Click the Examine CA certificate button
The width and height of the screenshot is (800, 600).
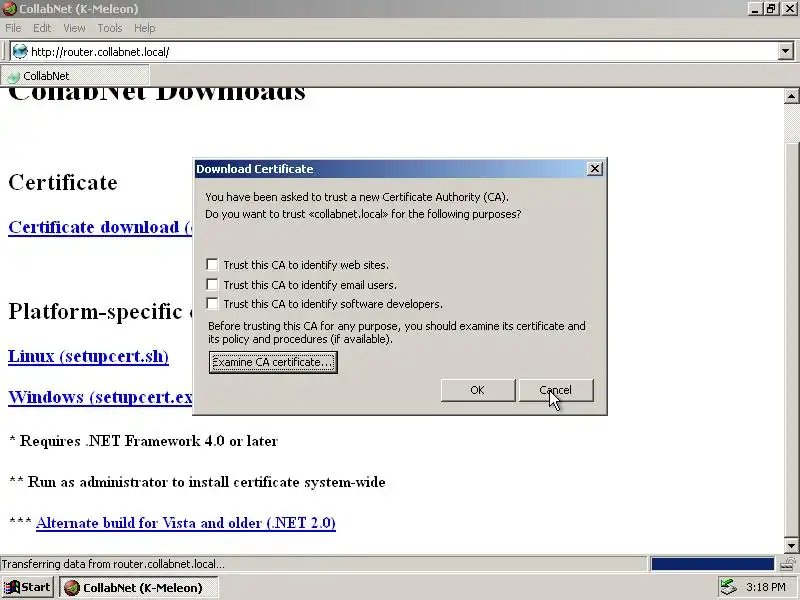273,362
